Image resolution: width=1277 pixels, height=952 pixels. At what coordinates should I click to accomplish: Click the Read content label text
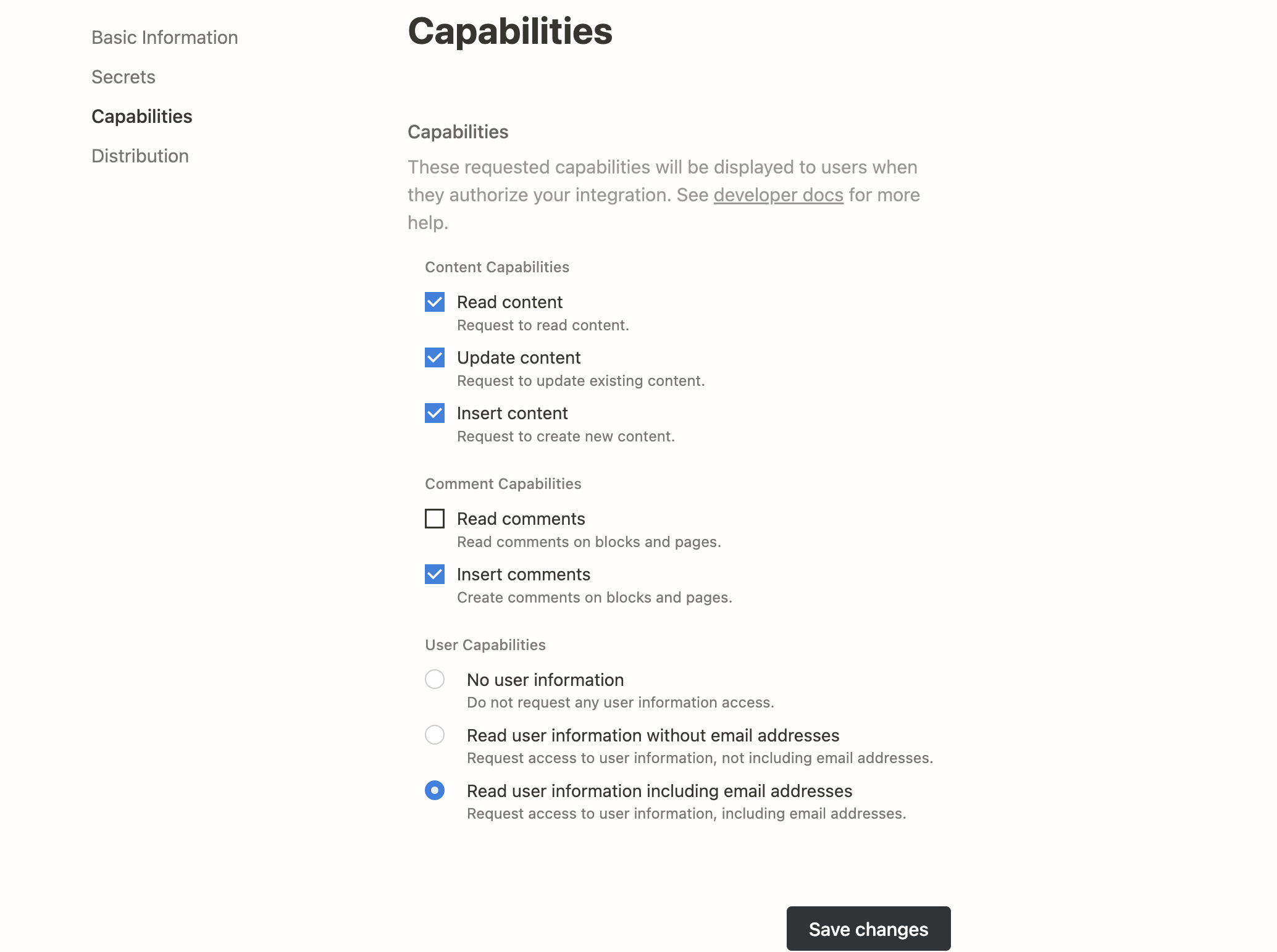509,302
